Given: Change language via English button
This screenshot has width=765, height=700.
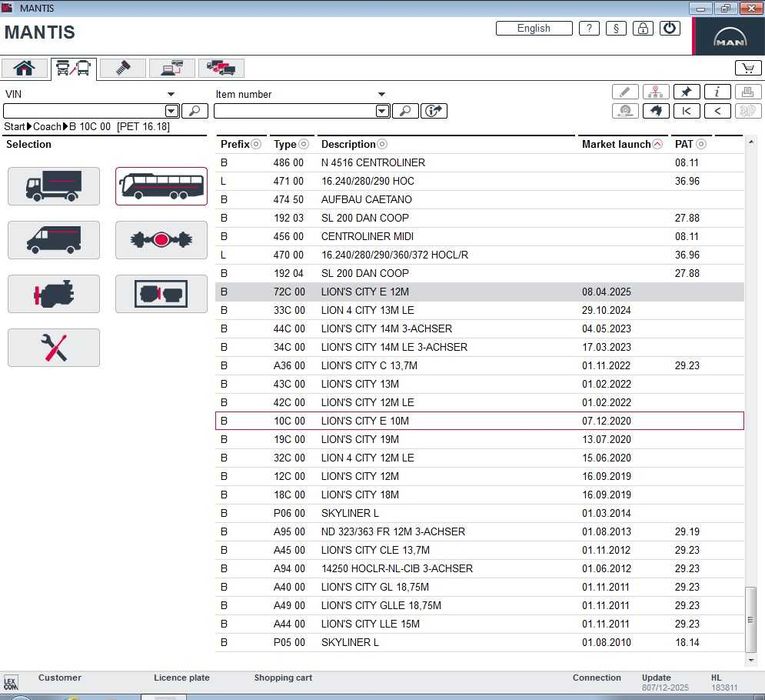Looking at the screenshot, I should point(534,28).
